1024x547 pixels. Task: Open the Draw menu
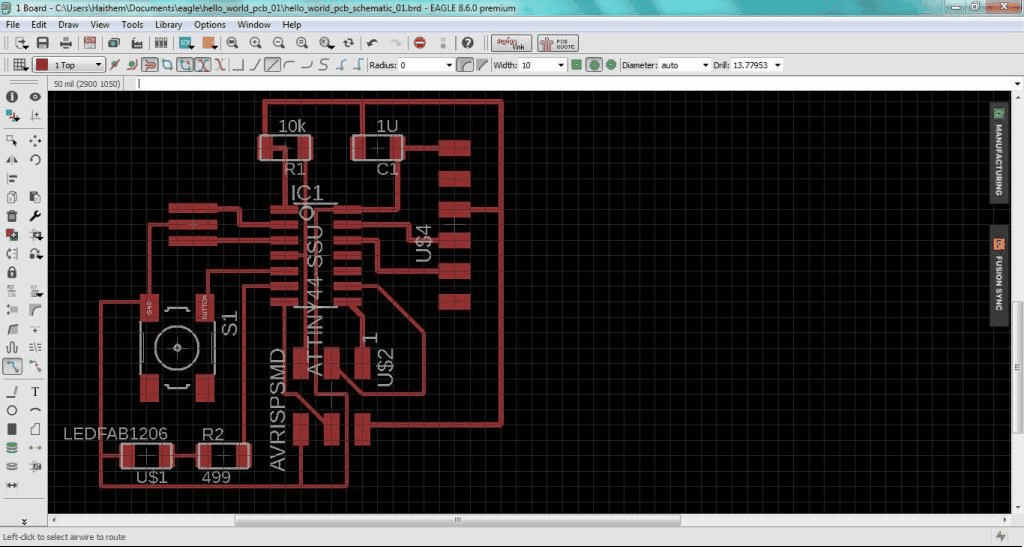tap(68, 24)
